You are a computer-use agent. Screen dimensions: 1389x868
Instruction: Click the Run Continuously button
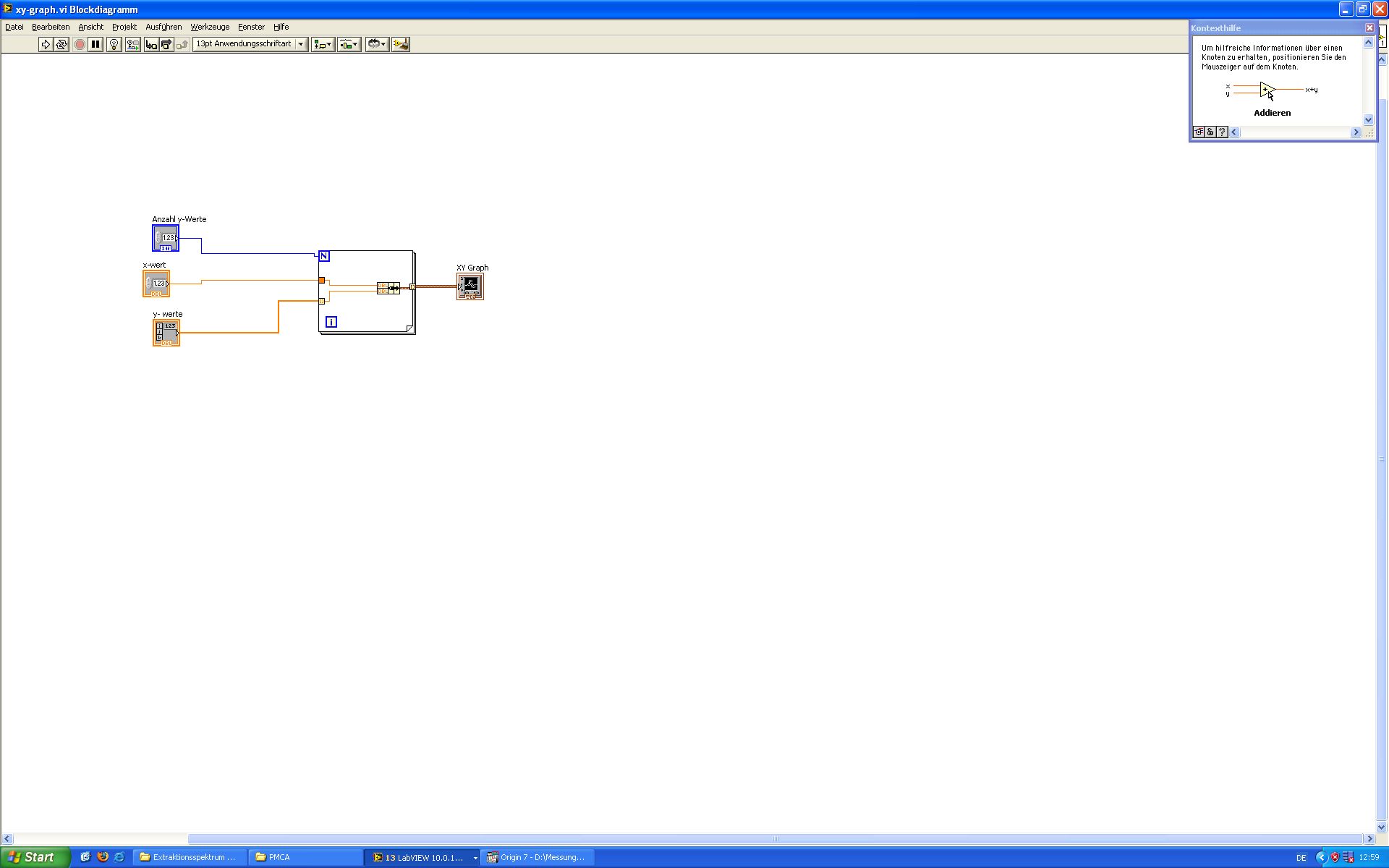pyautogui.click(x=61, y=45)
